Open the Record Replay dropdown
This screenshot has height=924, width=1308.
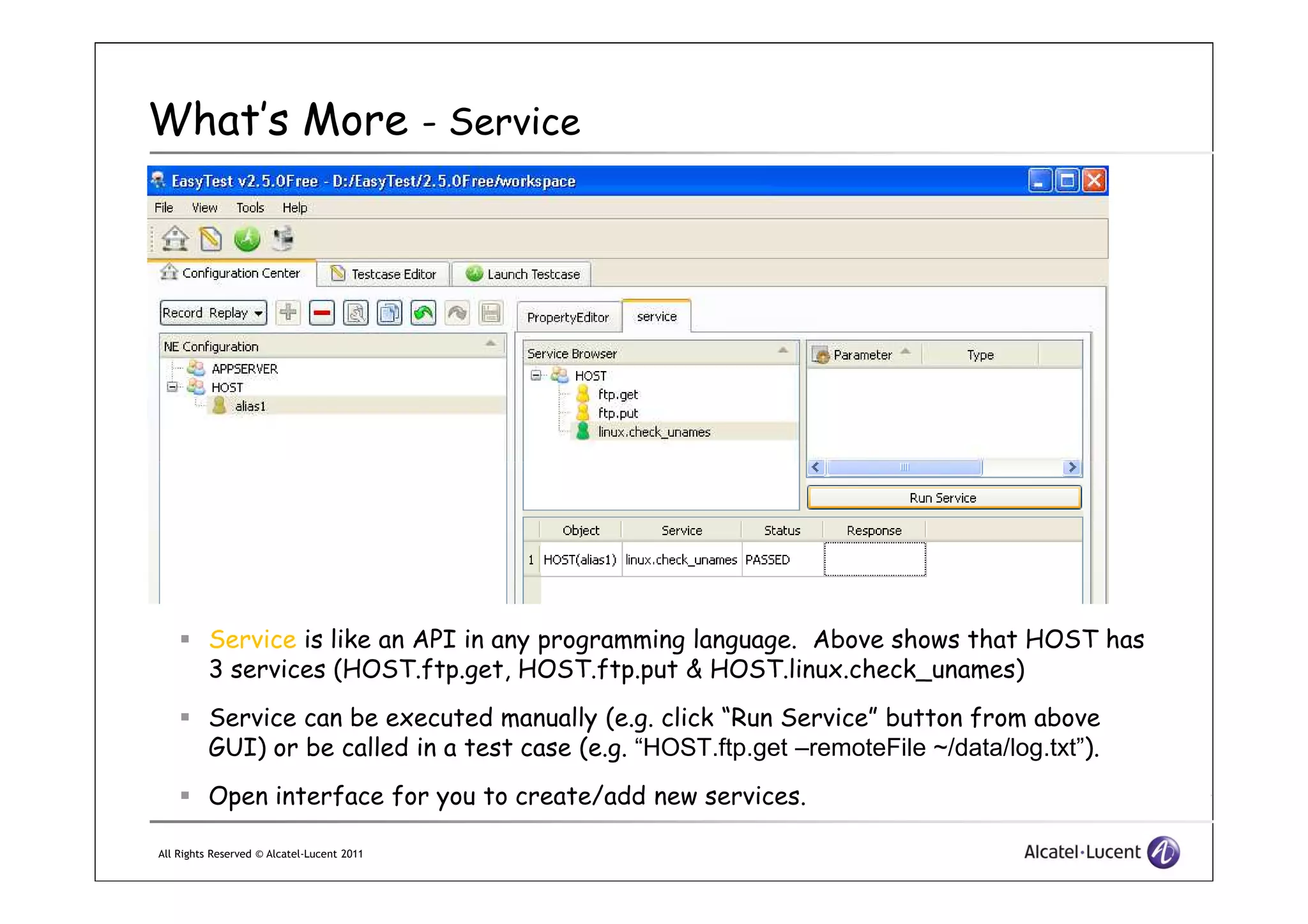coord(213,313)
